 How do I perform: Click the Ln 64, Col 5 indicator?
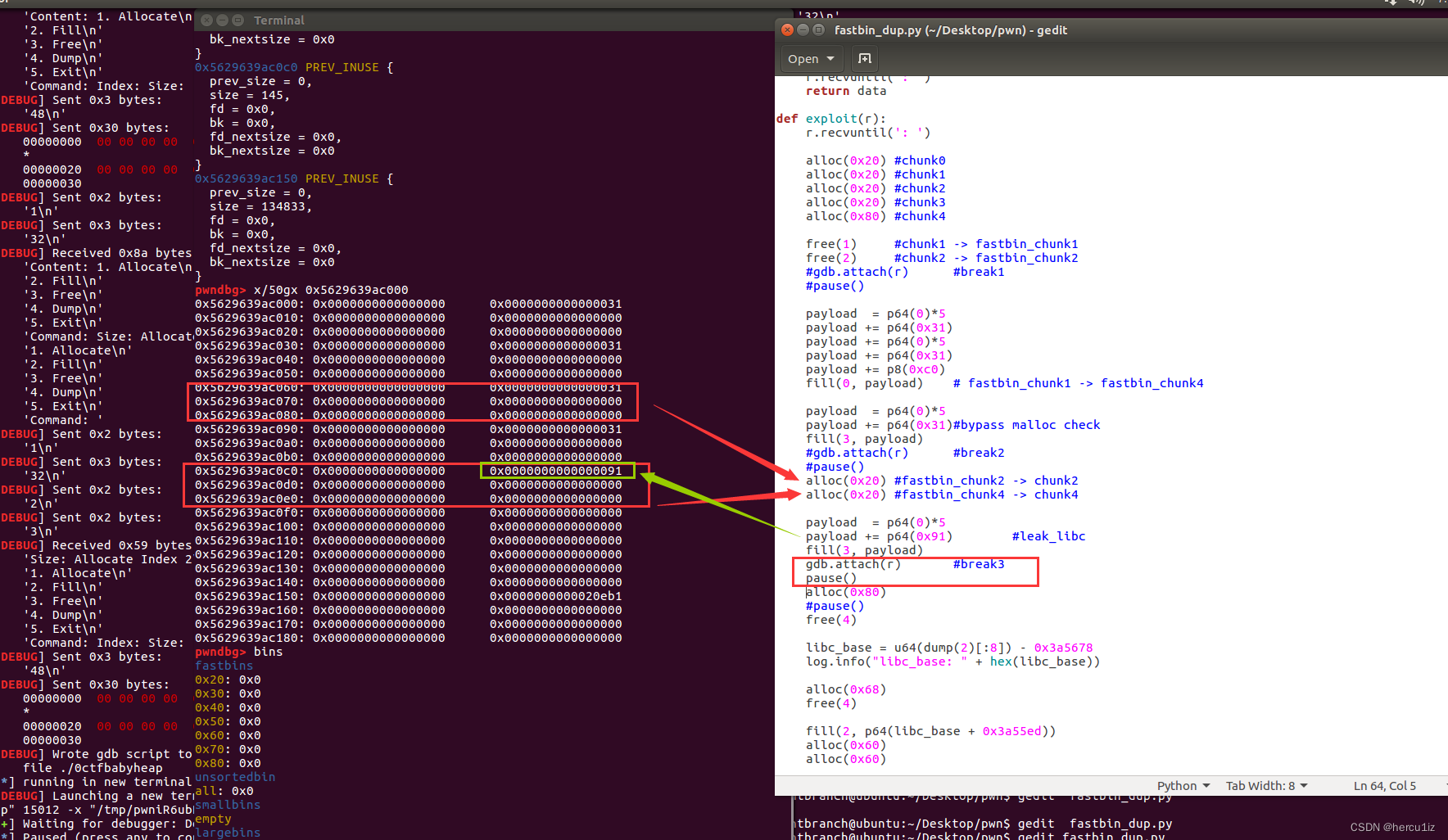pos(1385,786)
